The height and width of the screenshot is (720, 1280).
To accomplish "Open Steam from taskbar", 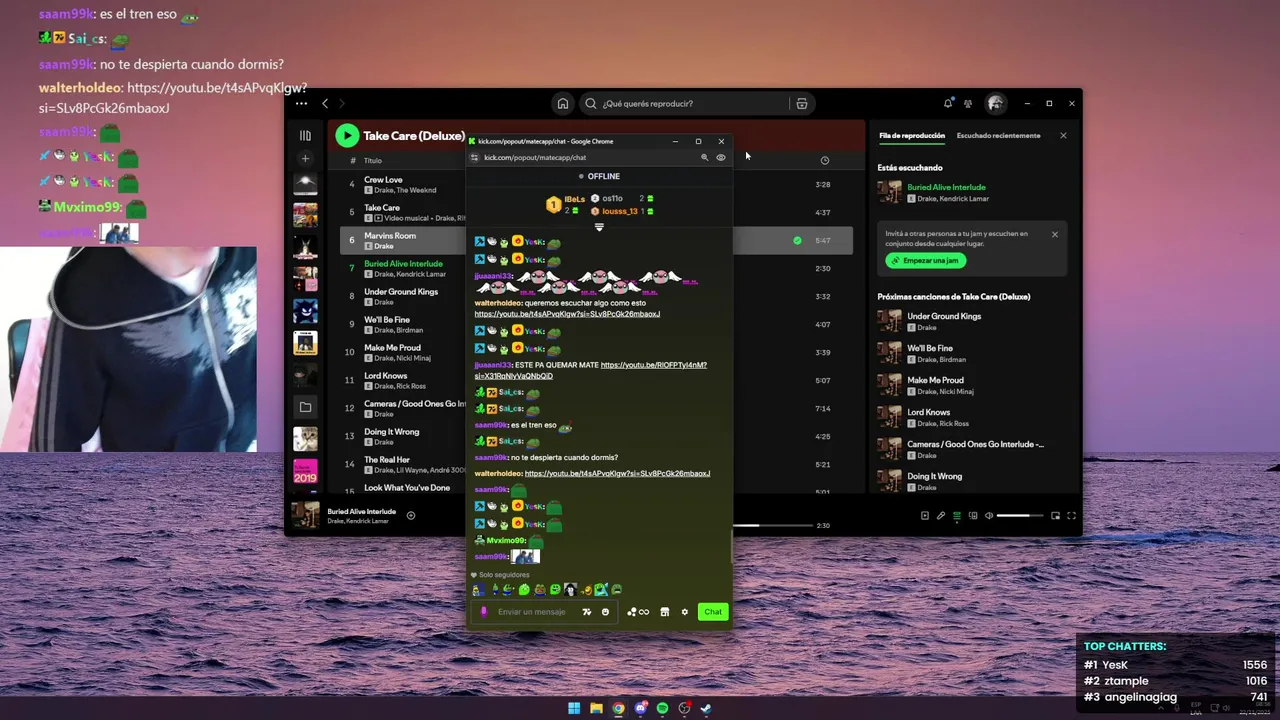I will 706,708.
